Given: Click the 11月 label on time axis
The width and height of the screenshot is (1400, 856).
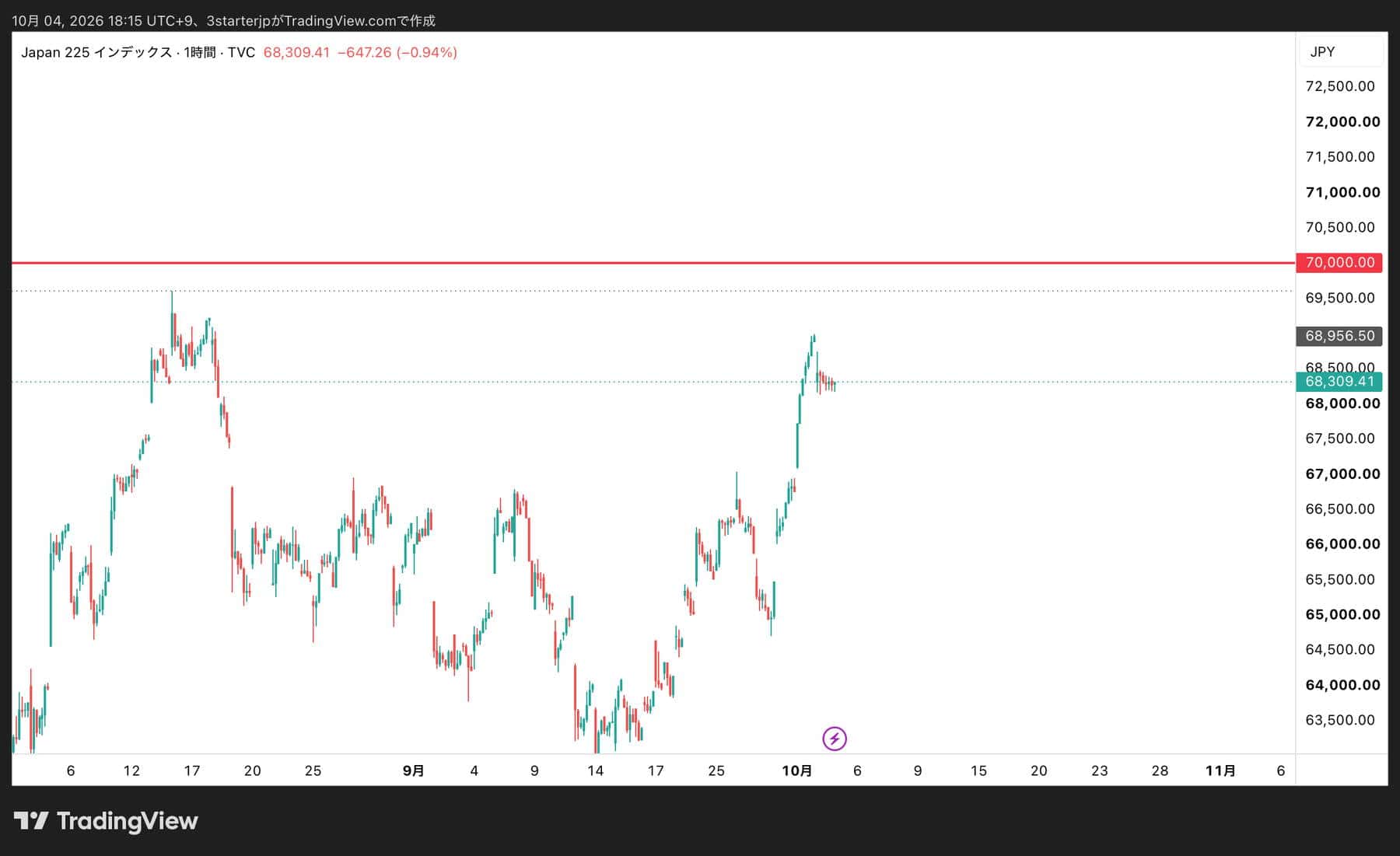Looking at the screenshot, I should click(x=1220, y=770).
